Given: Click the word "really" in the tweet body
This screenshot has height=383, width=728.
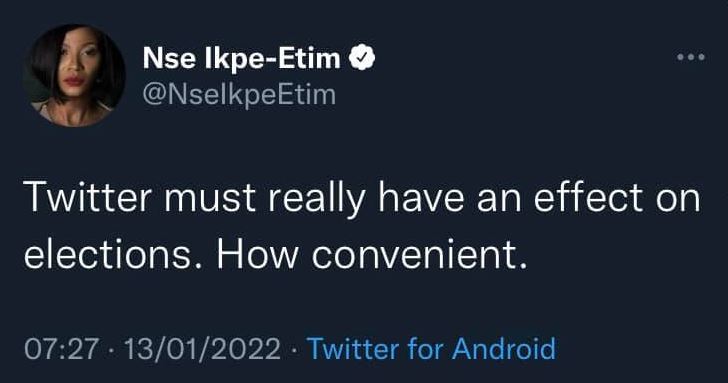Looking at the screenshot, I should click(x=317, y=200).
